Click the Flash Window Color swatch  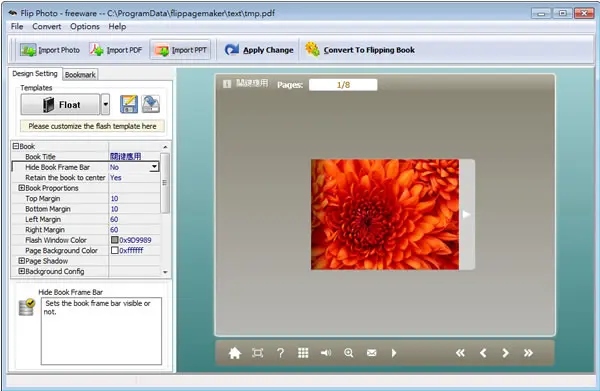(114, 240)
